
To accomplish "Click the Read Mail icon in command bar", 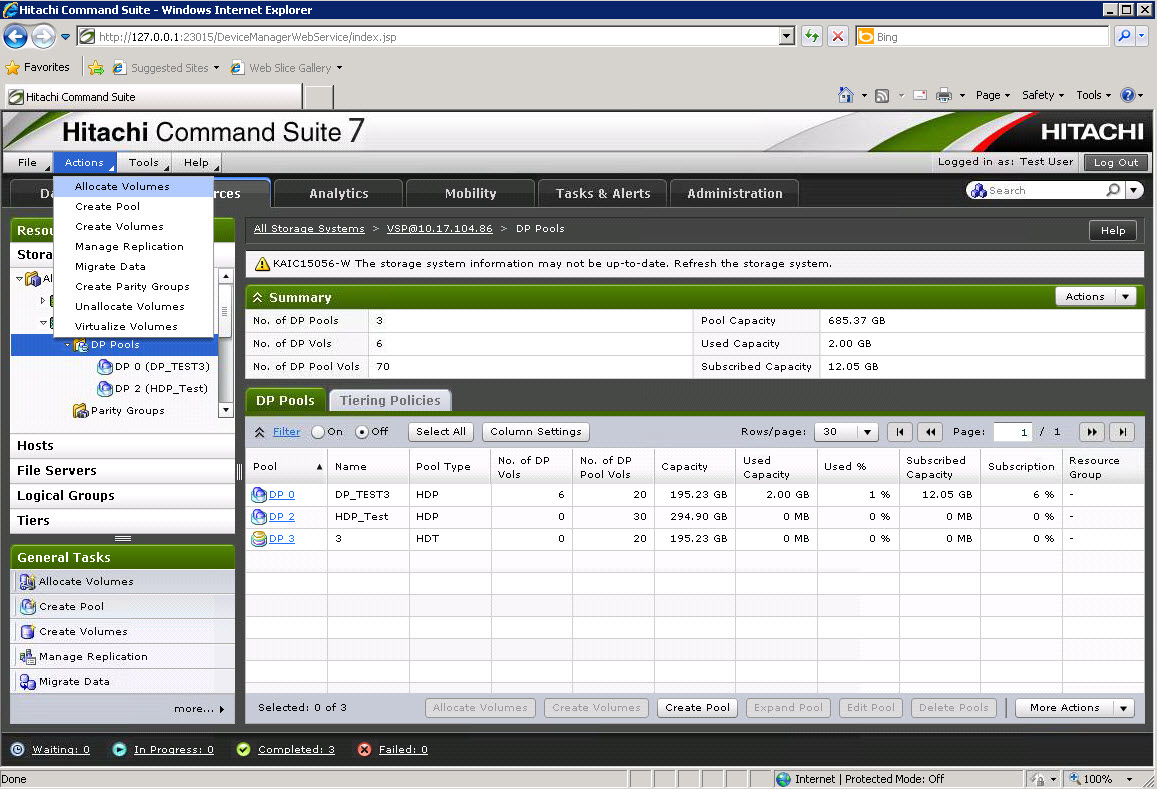I will [920, 95].
